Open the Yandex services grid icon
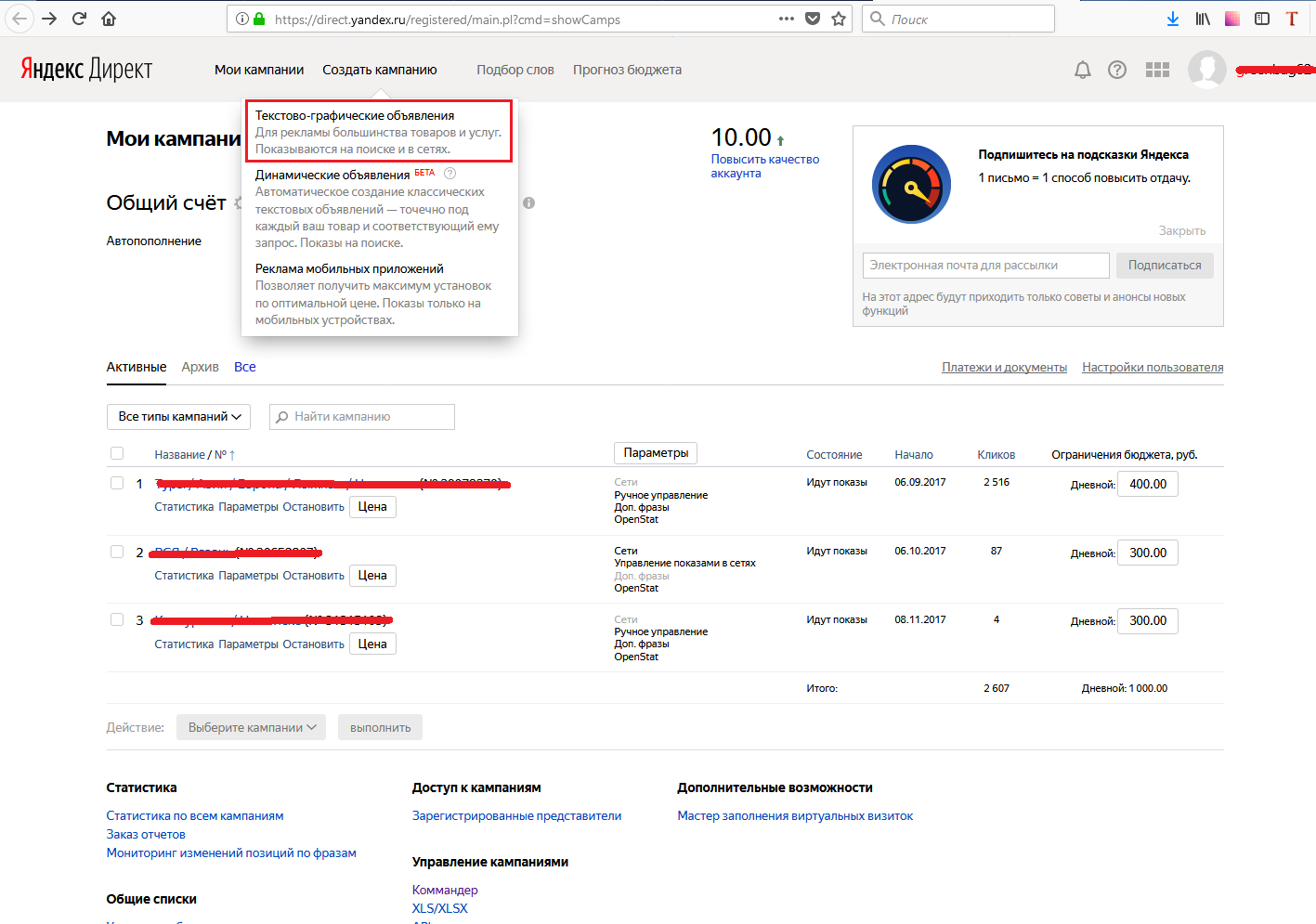 [x=1157, y=70]
